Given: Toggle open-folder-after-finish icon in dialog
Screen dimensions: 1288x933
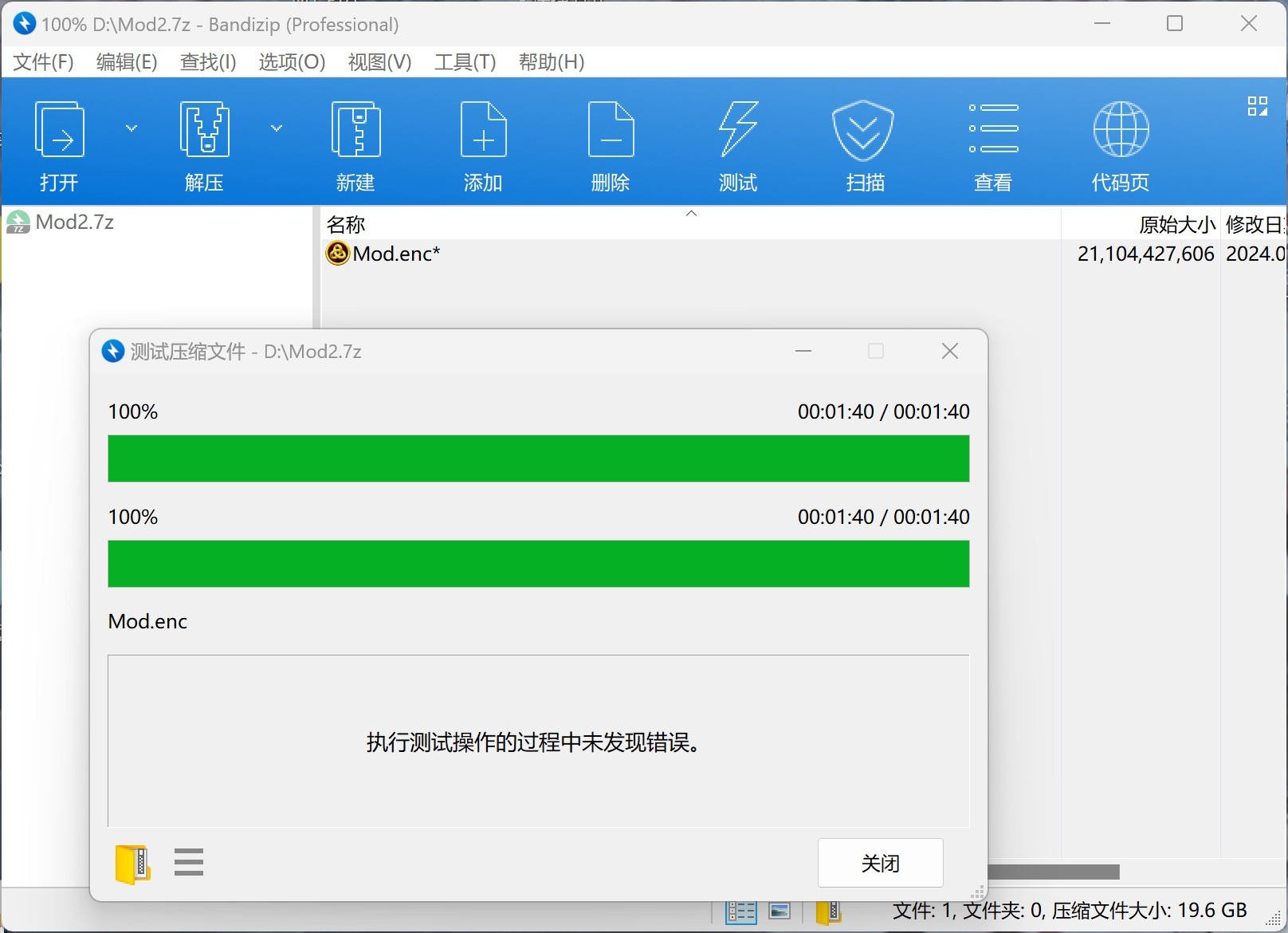Looking at the screenshot, I should pos(132,863).
